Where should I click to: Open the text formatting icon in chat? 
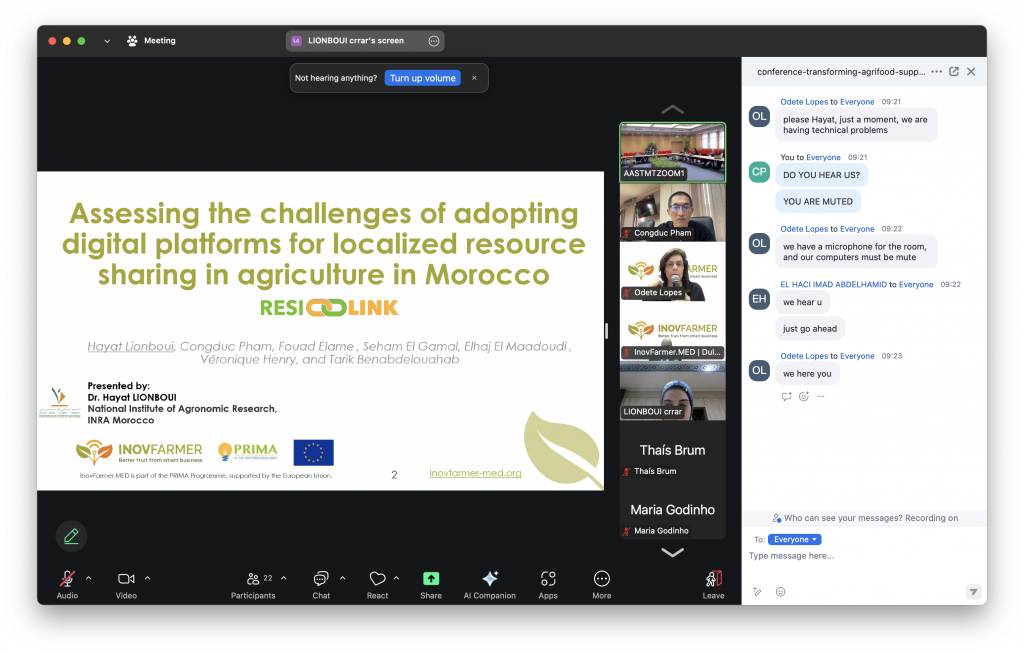(757, 592)
